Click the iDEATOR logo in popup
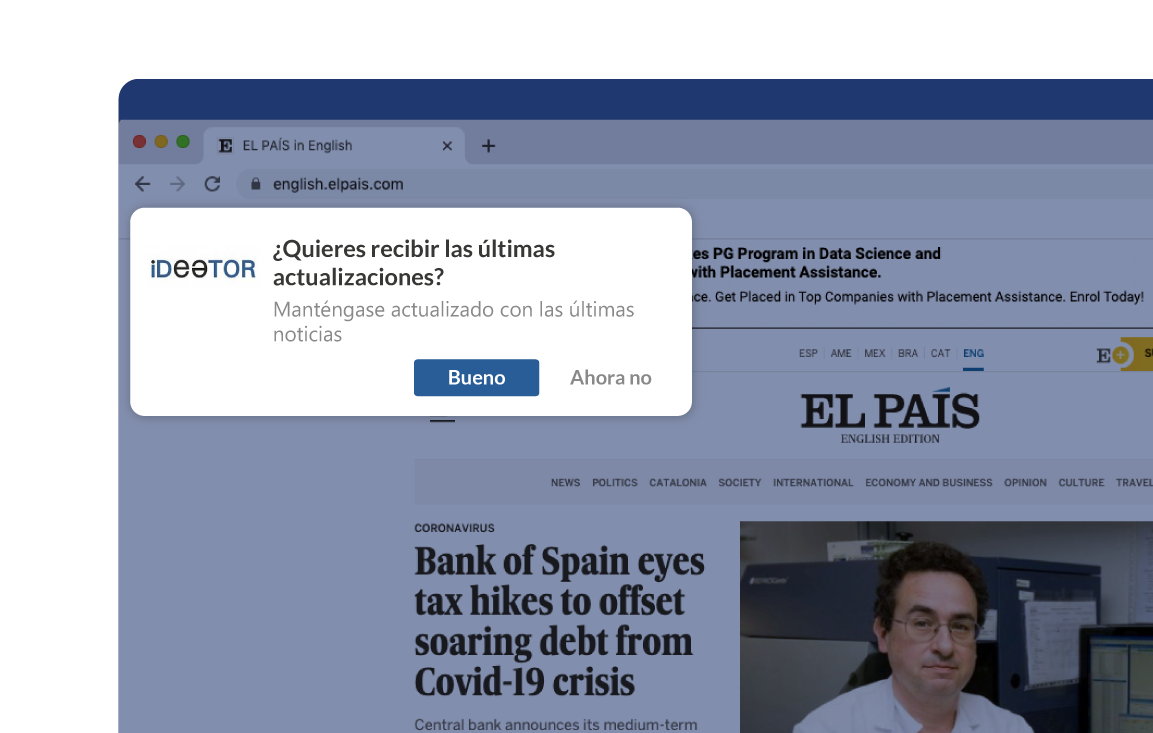The image size is (1153, 733). pos(203,269)
